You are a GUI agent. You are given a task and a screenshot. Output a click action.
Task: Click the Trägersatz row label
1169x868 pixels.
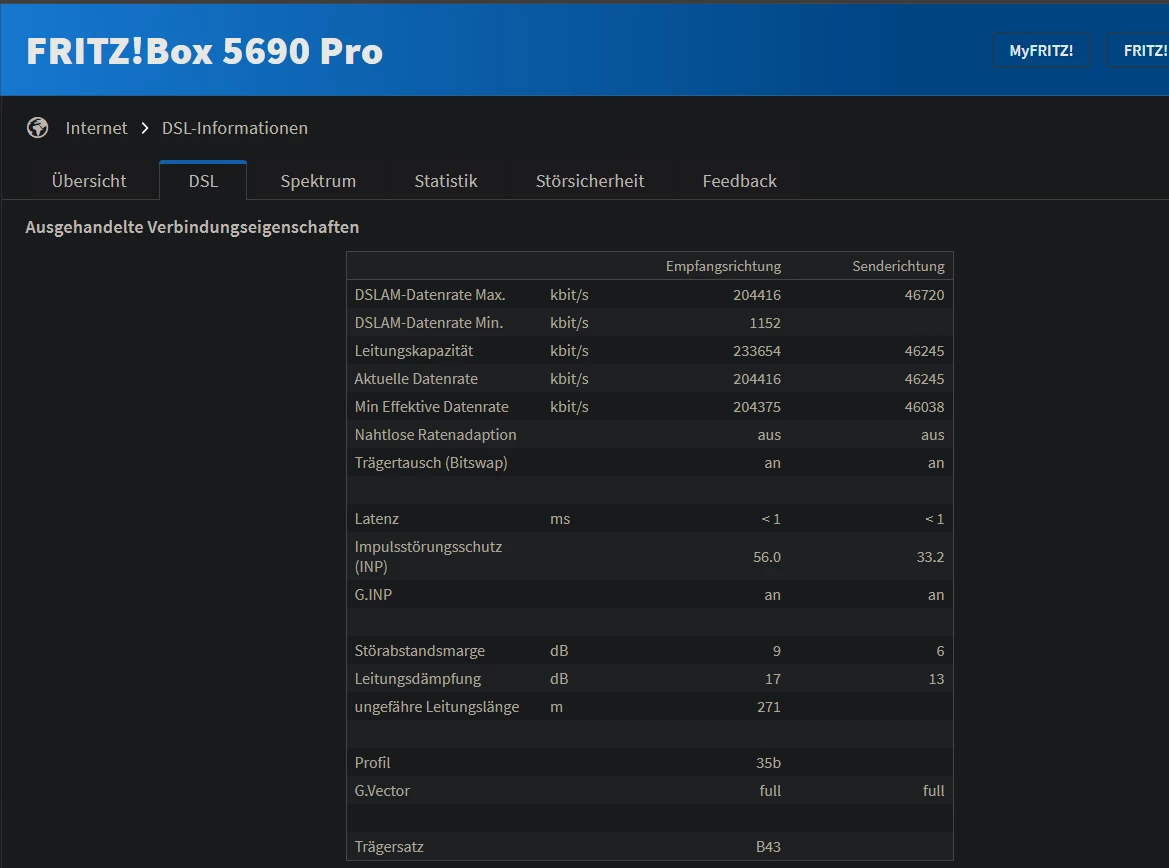coord(389,847)
